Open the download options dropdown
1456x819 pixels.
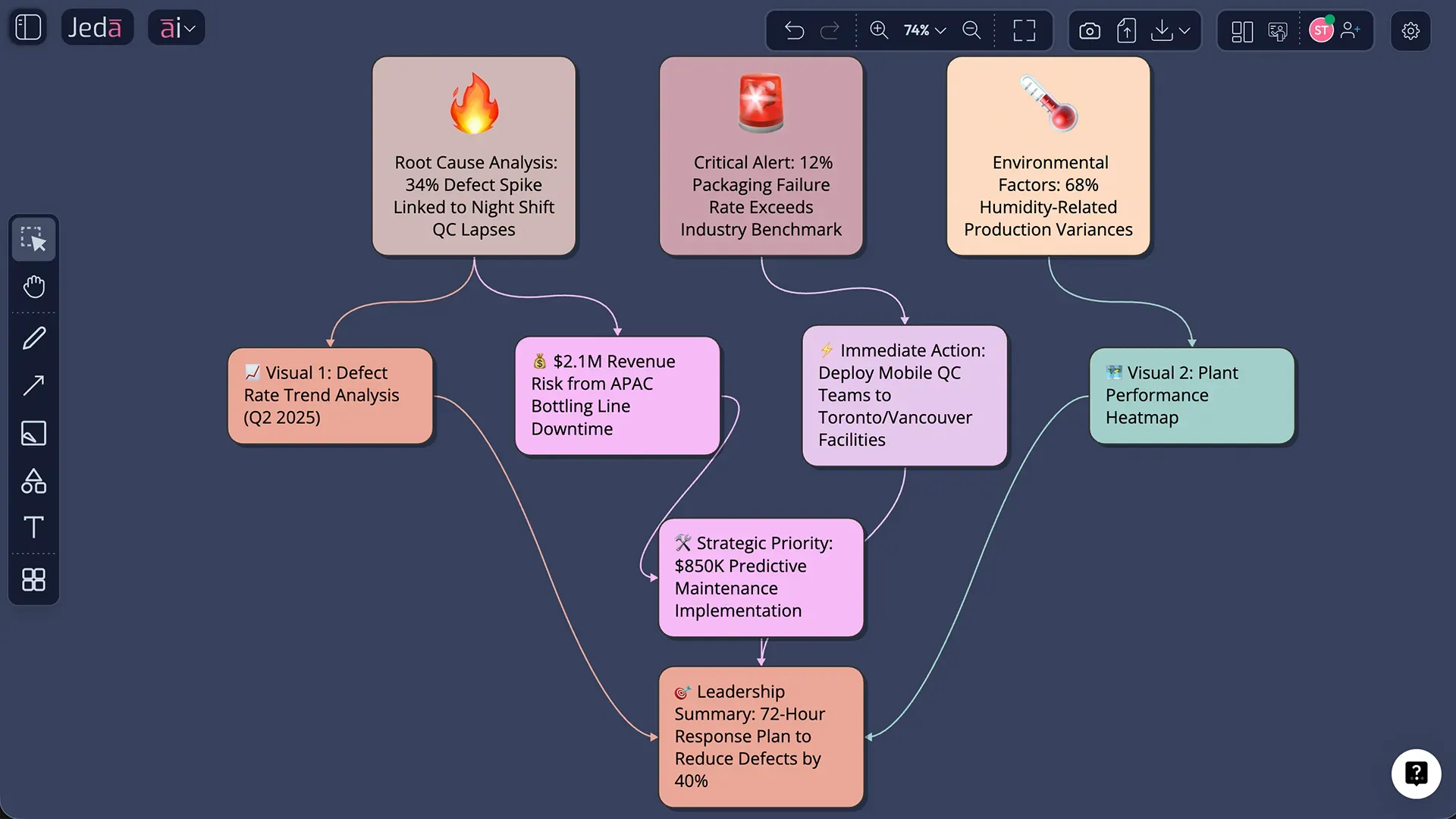pyautogui.click(x=1171, y=30)
